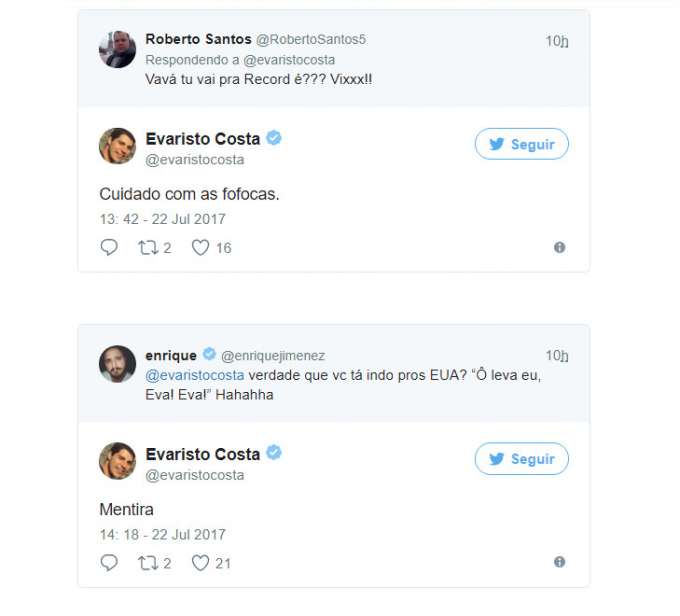This screenshot has width=680, height=616.
Task: Open info icon on the 13:42 tweet
Action: (559, 247)
